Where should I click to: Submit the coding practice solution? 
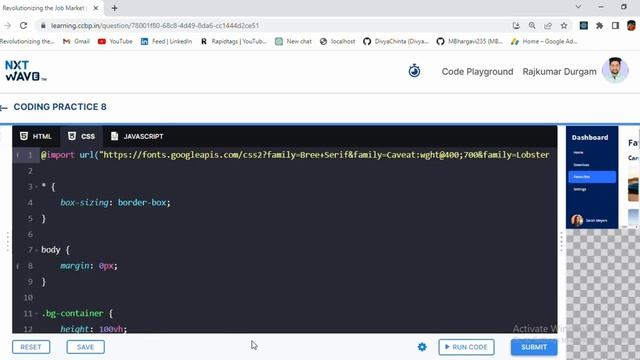534,347
